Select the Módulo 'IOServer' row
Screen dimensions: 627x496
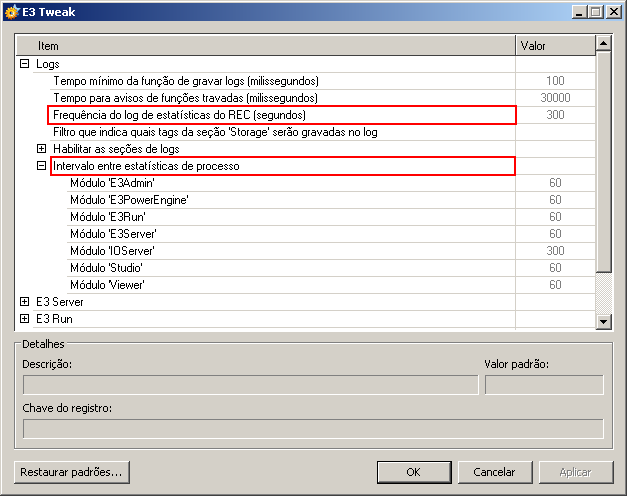click(112, 251)
